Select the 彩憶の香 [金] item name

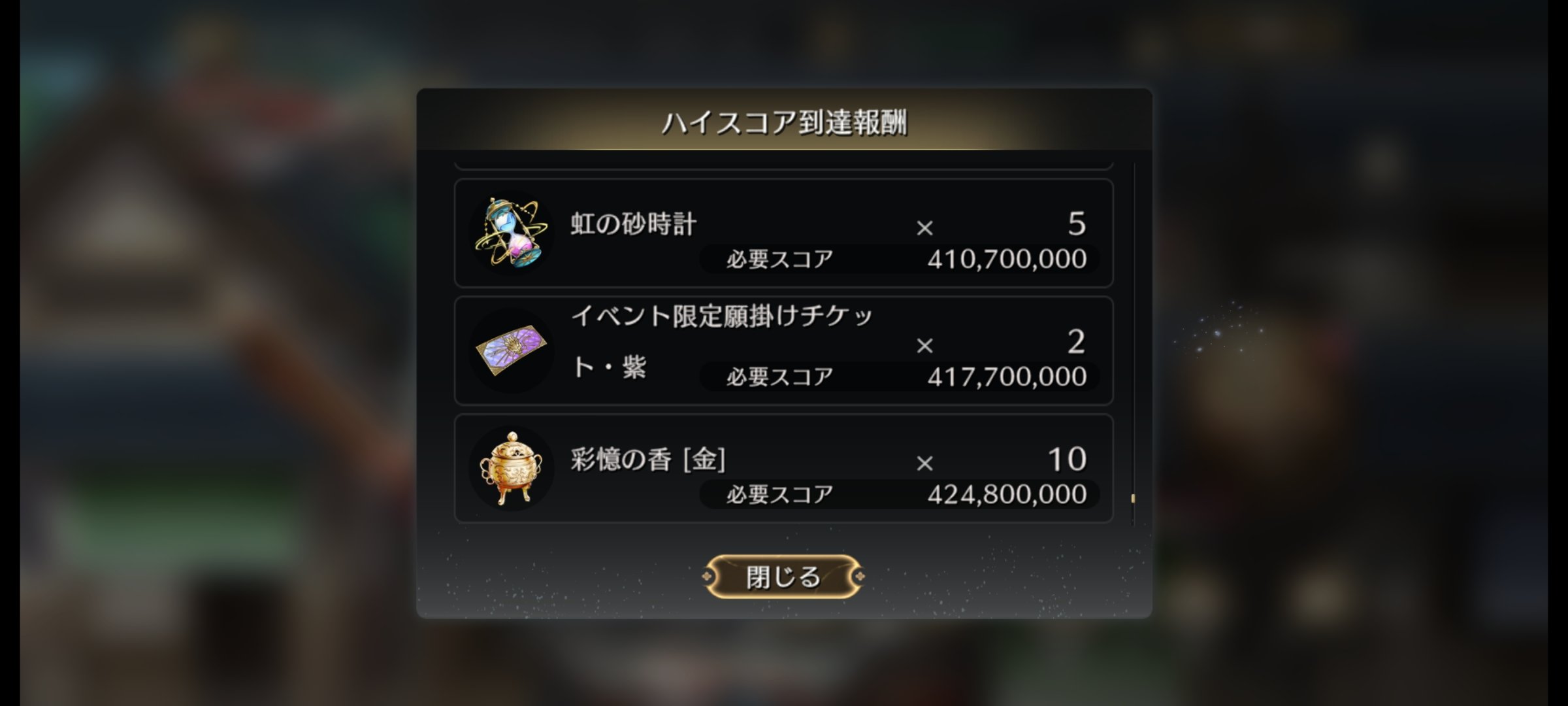point(647,460)
